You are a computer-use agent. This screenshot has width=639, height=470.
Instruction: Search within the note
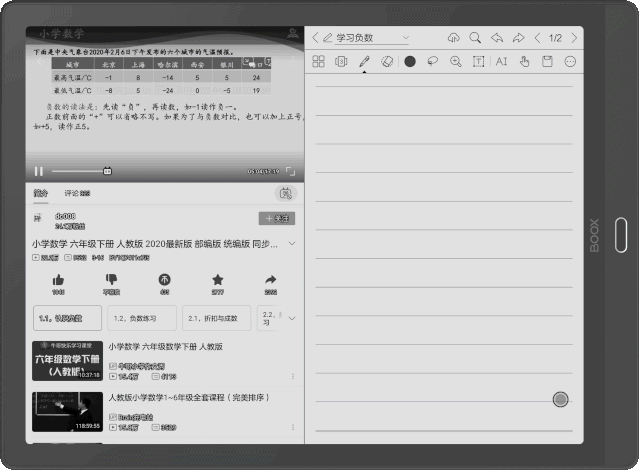click(475, 38)
